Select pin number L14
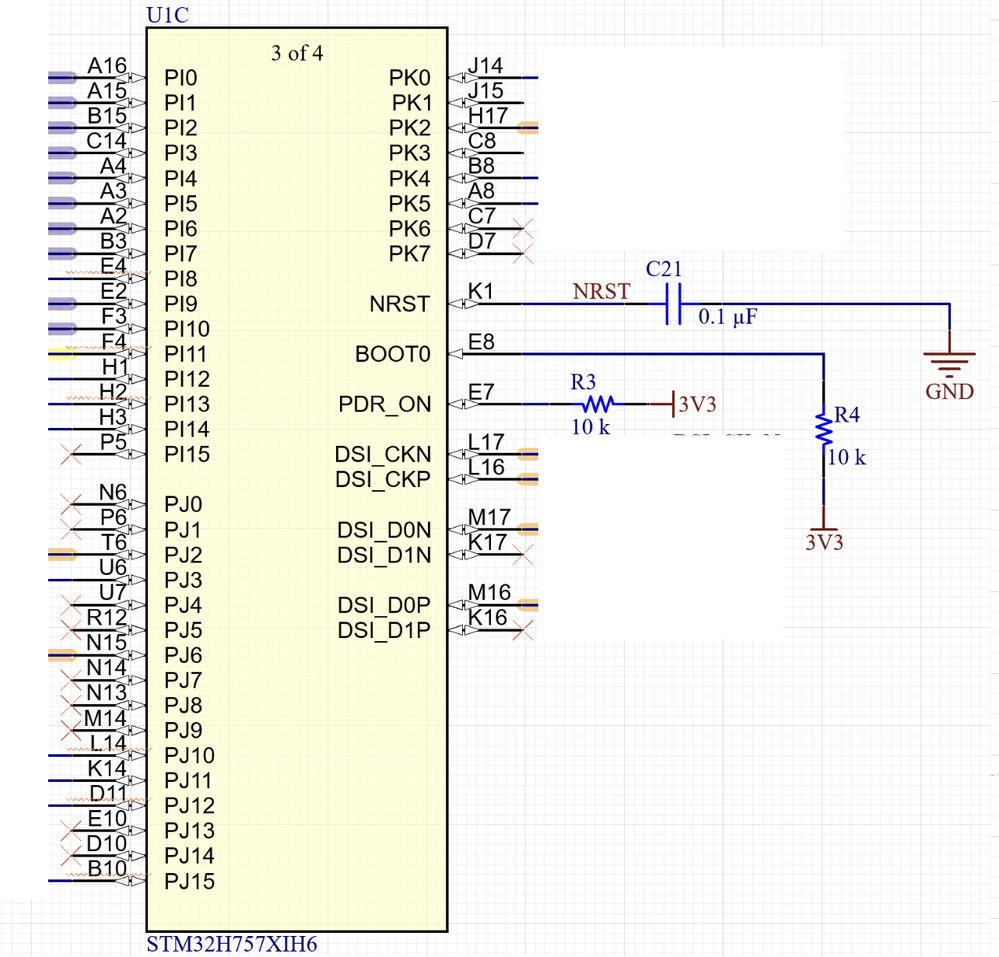Screen dimensions: 999x957 [108, 743]
